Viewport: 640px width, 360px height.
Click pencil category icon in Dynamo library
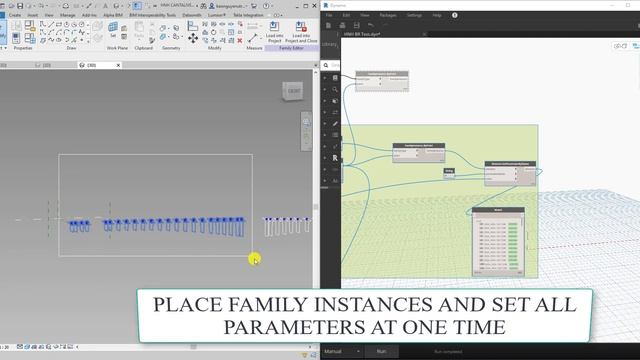tap(335, 123)
